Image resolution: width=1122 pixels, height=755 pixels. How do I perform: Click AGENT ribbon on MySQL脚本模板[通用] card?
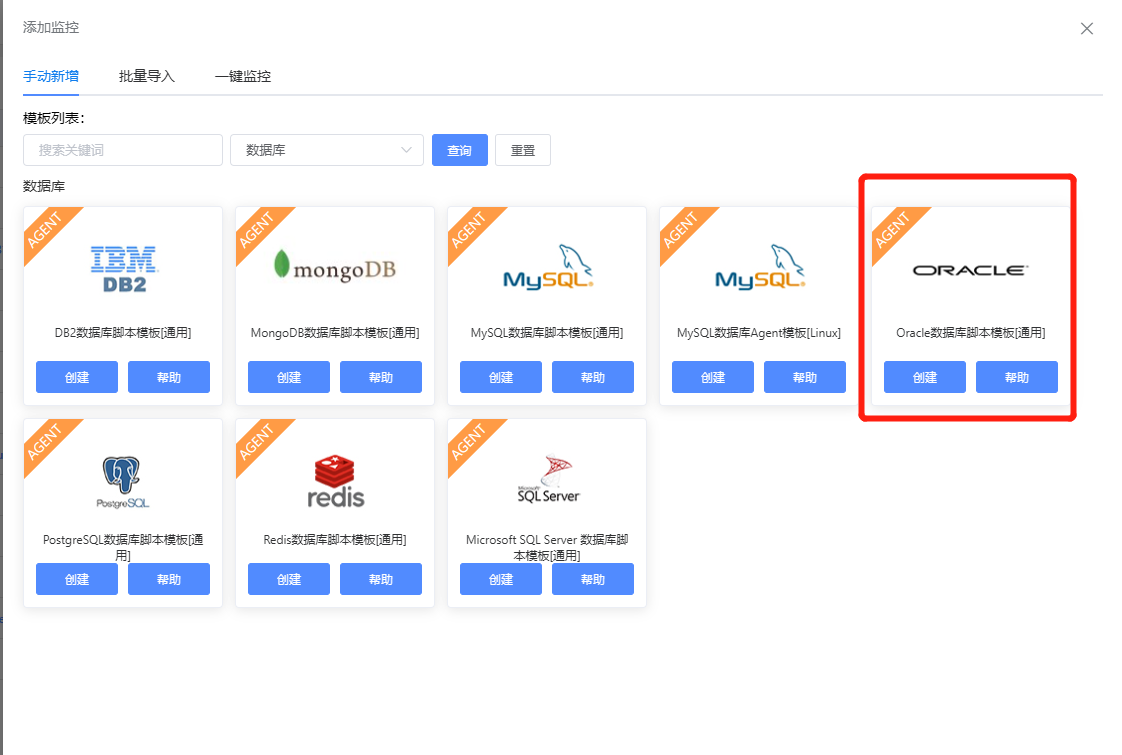(469, 230)
